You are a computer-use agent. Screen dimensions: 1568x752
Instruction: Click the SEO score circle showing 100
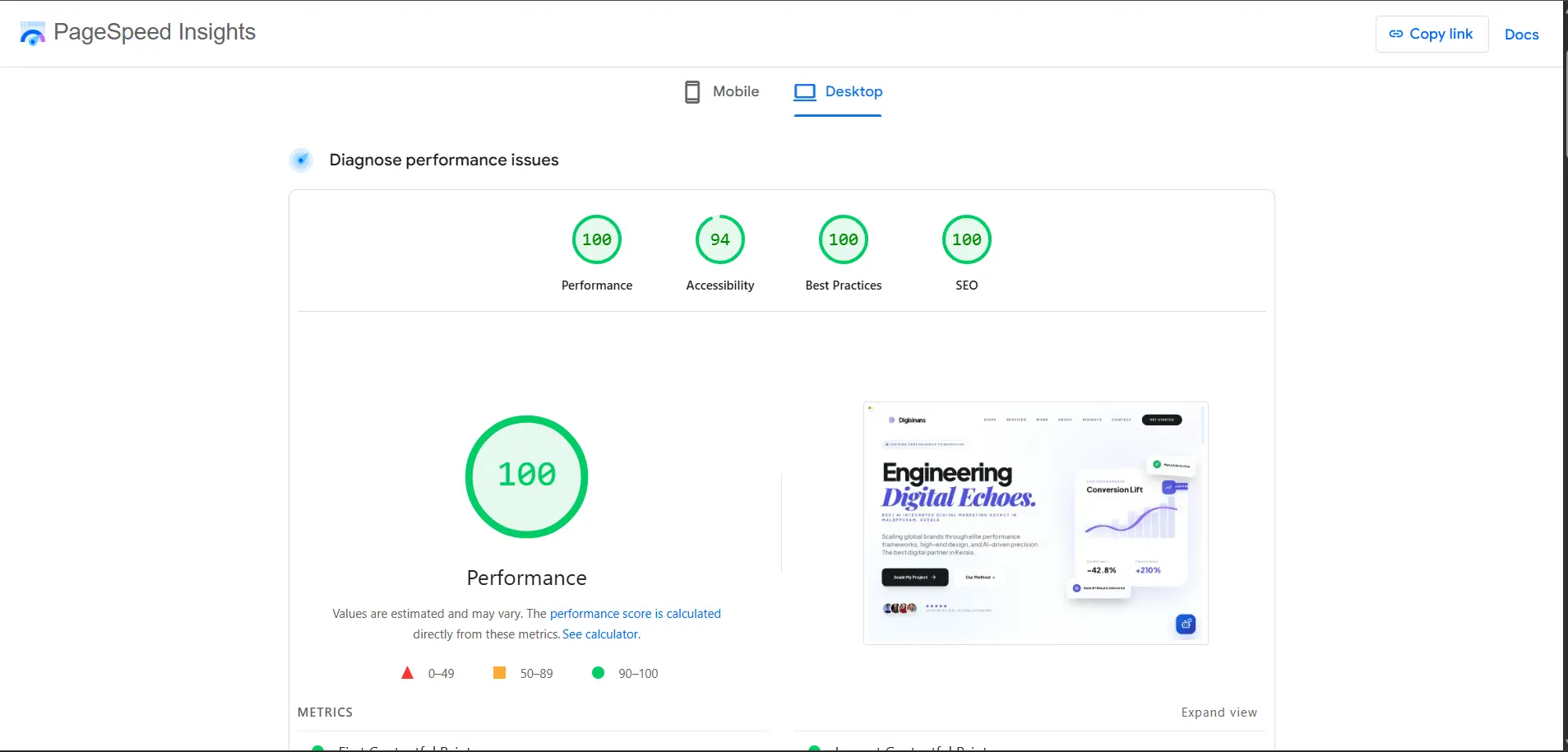click(966, 239)
